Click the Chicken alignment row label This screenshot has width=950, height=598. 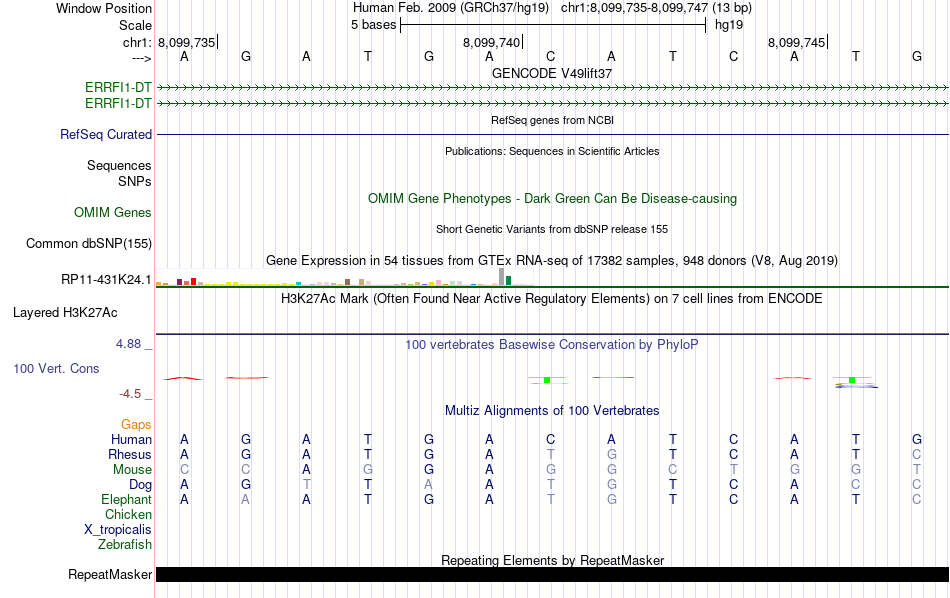128,514
